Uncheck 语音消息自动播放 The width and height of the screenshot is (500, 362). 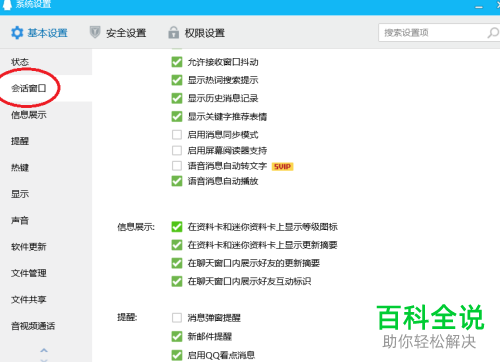pyautogui.click(x=177, y=181)
